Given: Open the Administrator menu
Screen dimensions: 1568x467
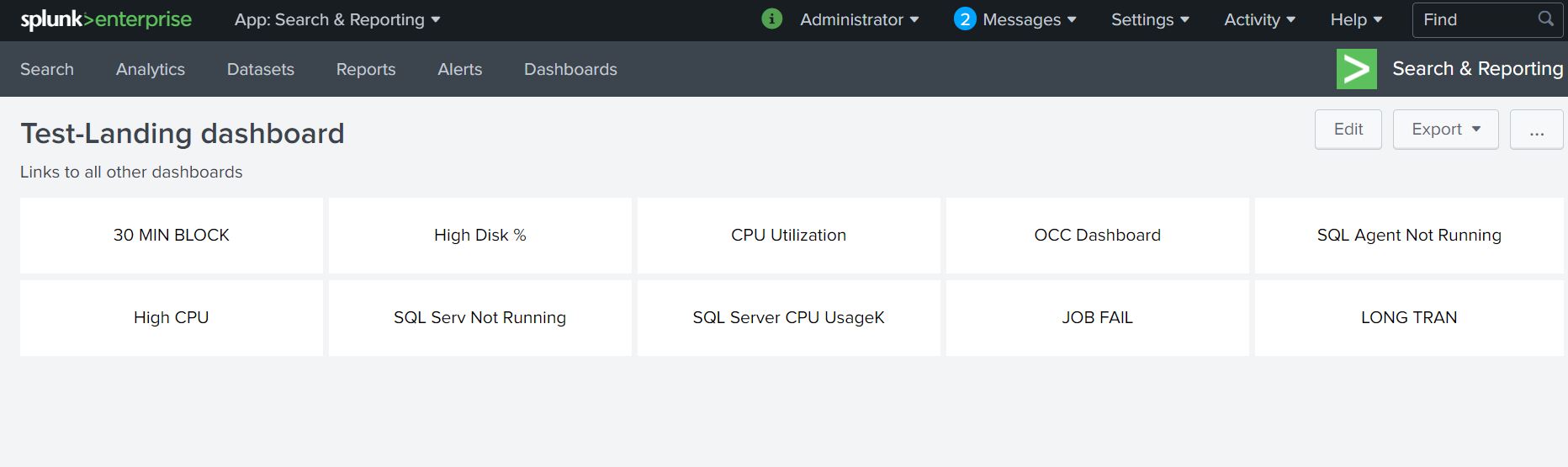Looking at the screenshot, I should coord(859,19).
